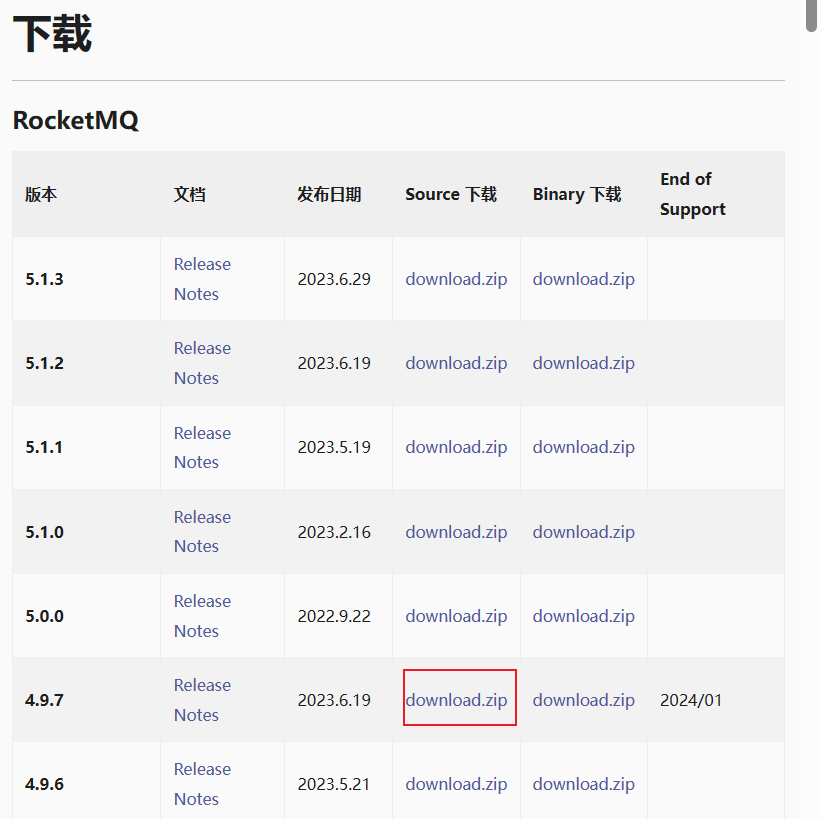Open Release Notes for version 4.9.7
821x819 pixels.
tap(202, 700)
